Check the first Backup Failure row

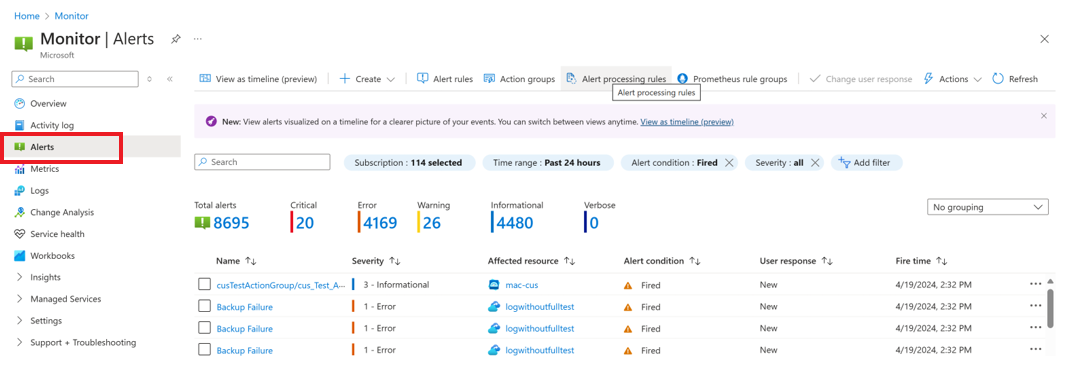point(204,307)
